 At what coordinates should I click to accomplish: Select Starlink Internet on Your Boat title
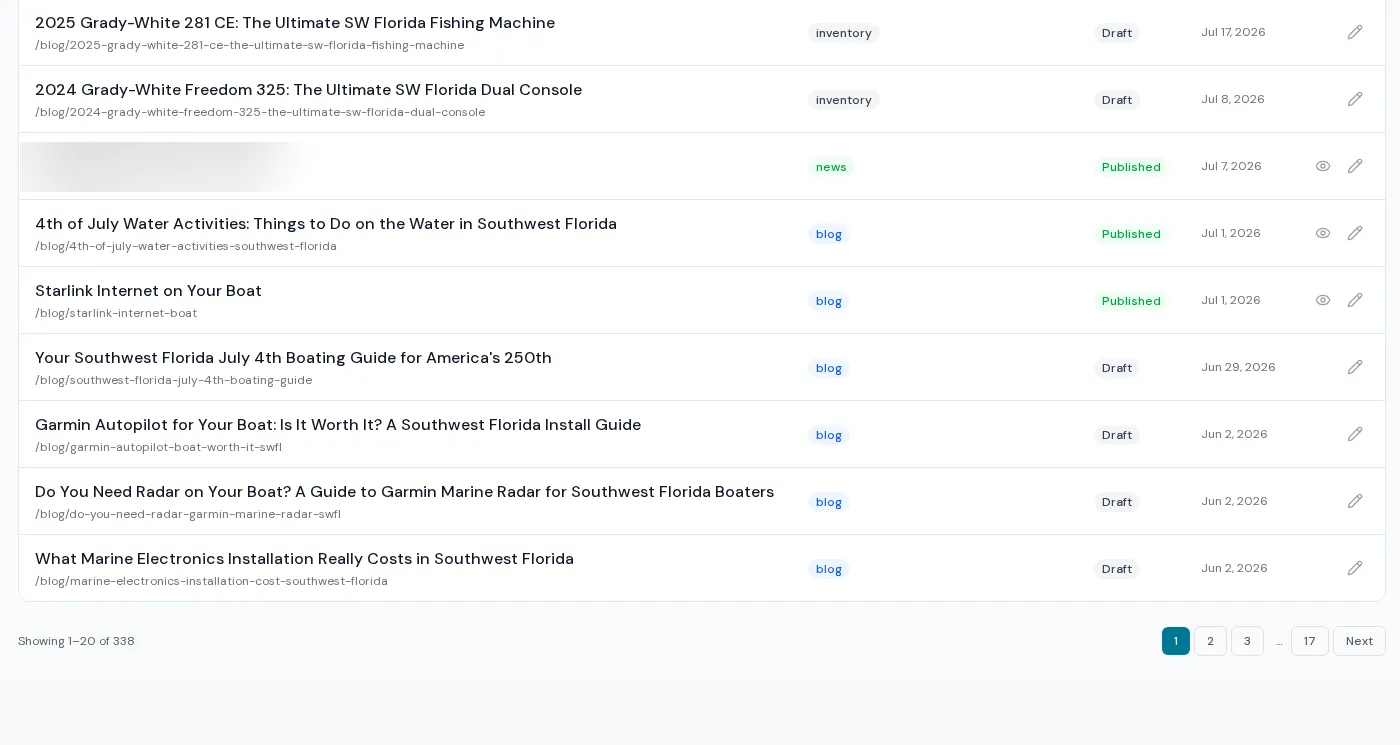pyautogui.click(x=148, y=291)
